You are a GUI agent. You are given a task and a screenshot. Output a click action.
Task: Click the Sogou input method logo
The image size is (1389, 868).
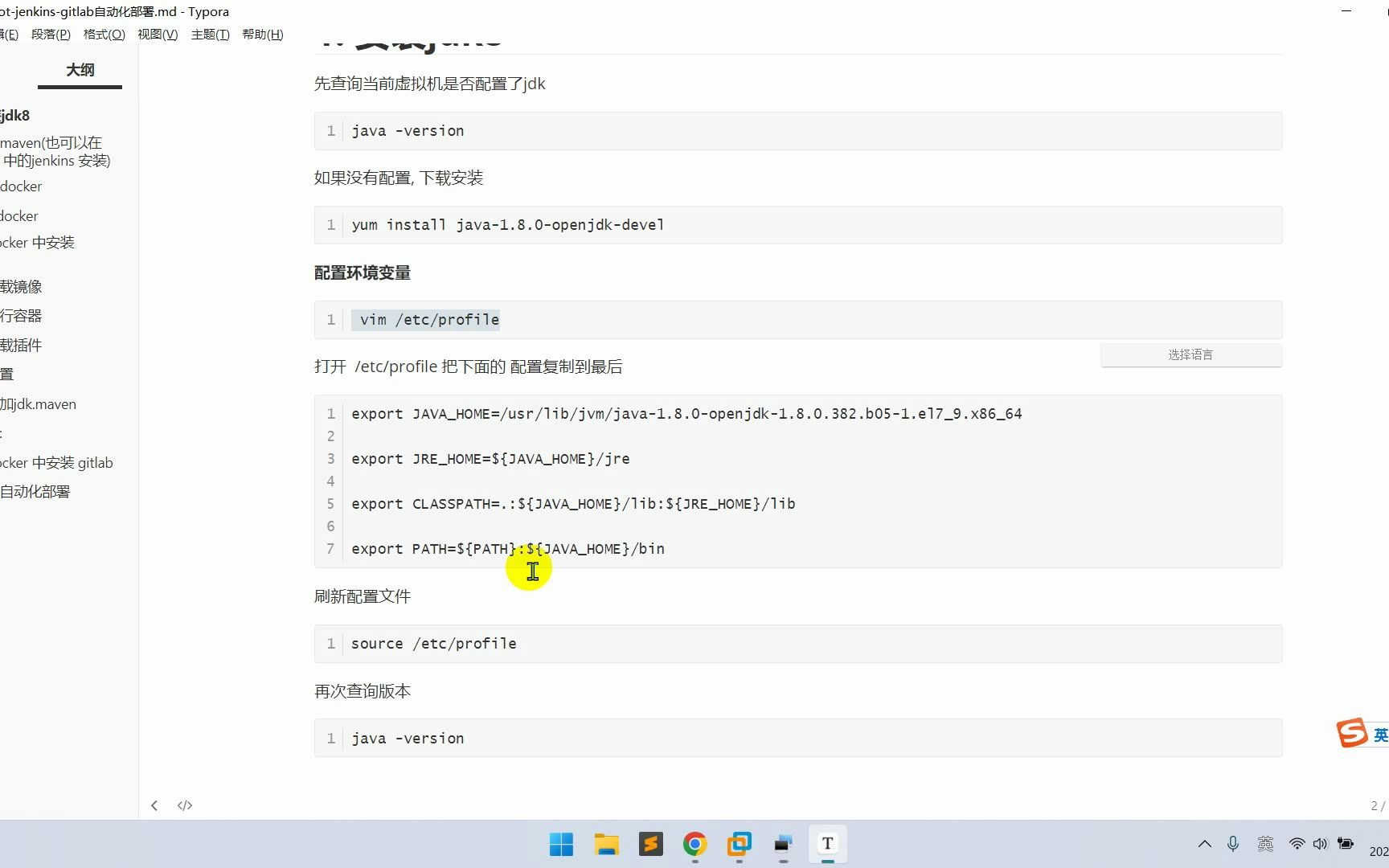click(x=1352, y=733)
